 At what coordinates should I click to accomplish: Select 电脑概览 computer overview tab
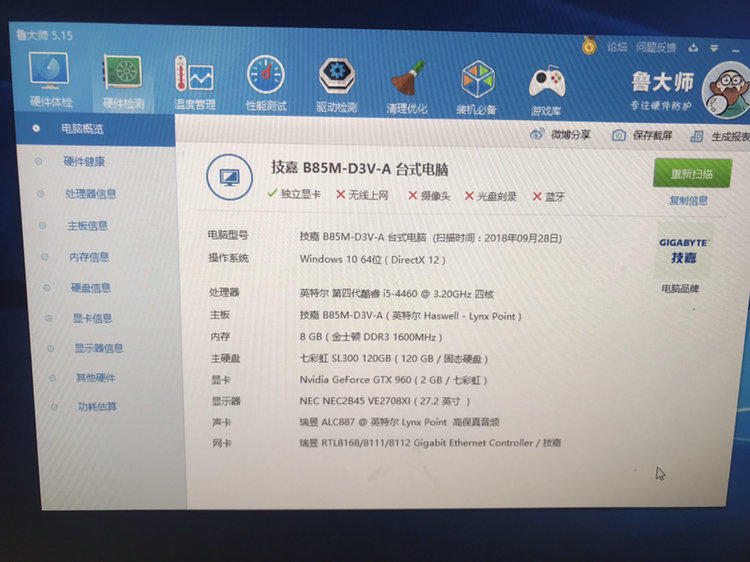tap(95, 129)
